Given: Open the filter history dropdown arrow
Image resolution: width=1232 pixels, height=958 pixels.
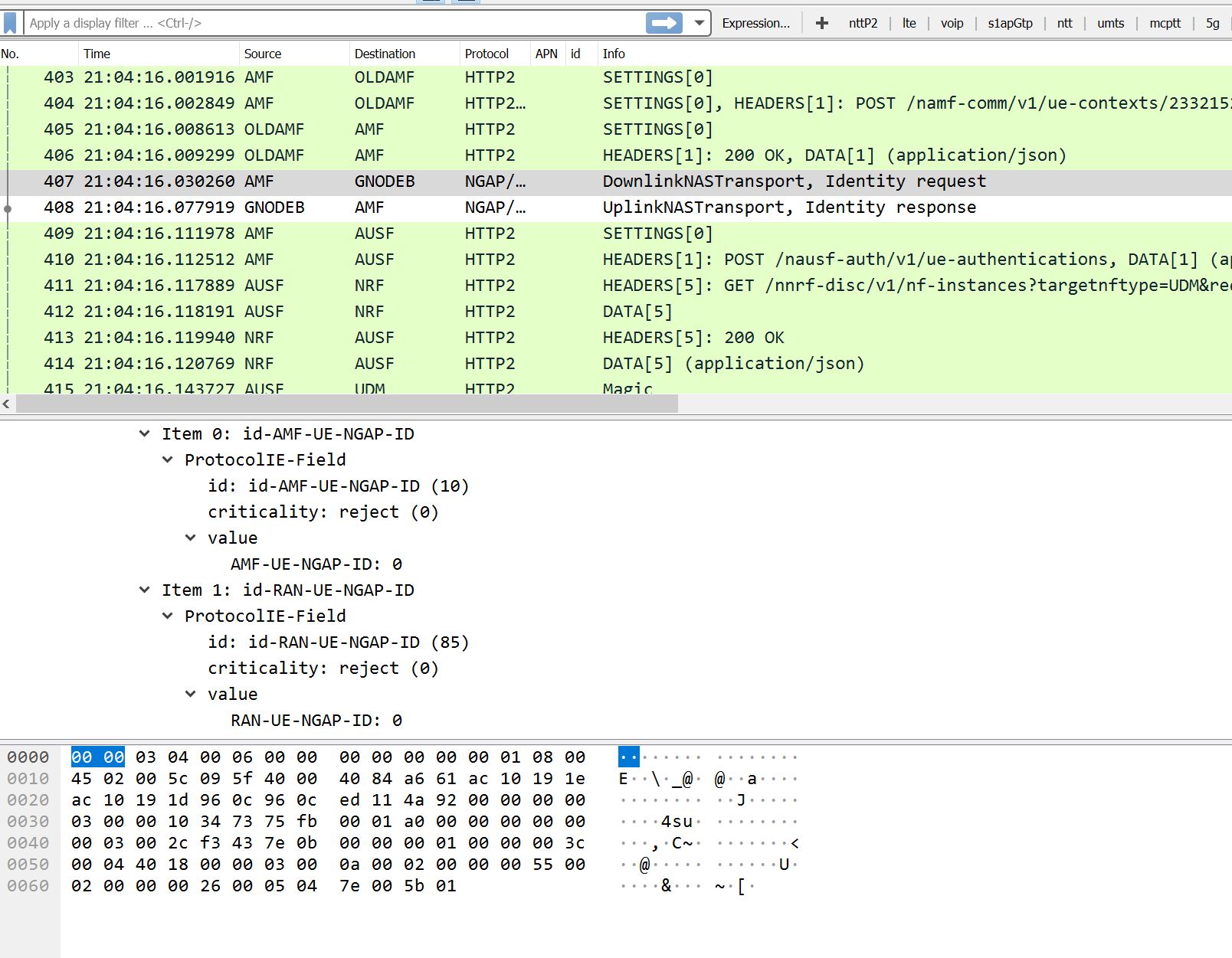Looking at the screenshot, I should (x=697, y=23).
